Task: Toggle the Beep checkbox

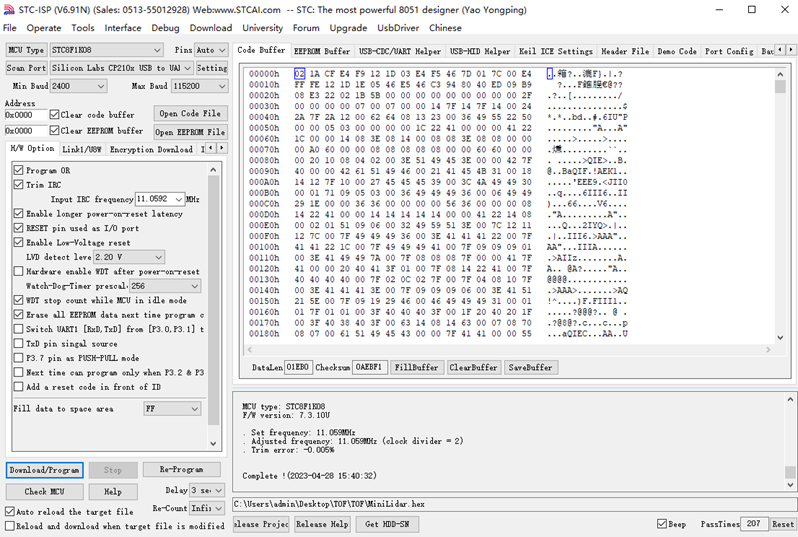Action: click(662, 523)
